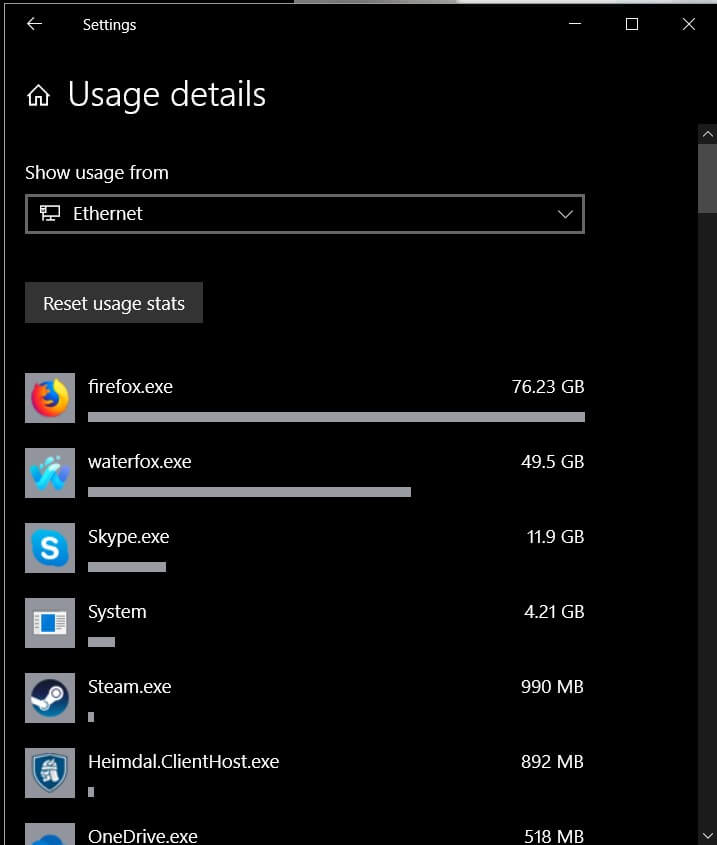Click the System app icon
This screenshot has height=845, width=717.
click(50, 622)
